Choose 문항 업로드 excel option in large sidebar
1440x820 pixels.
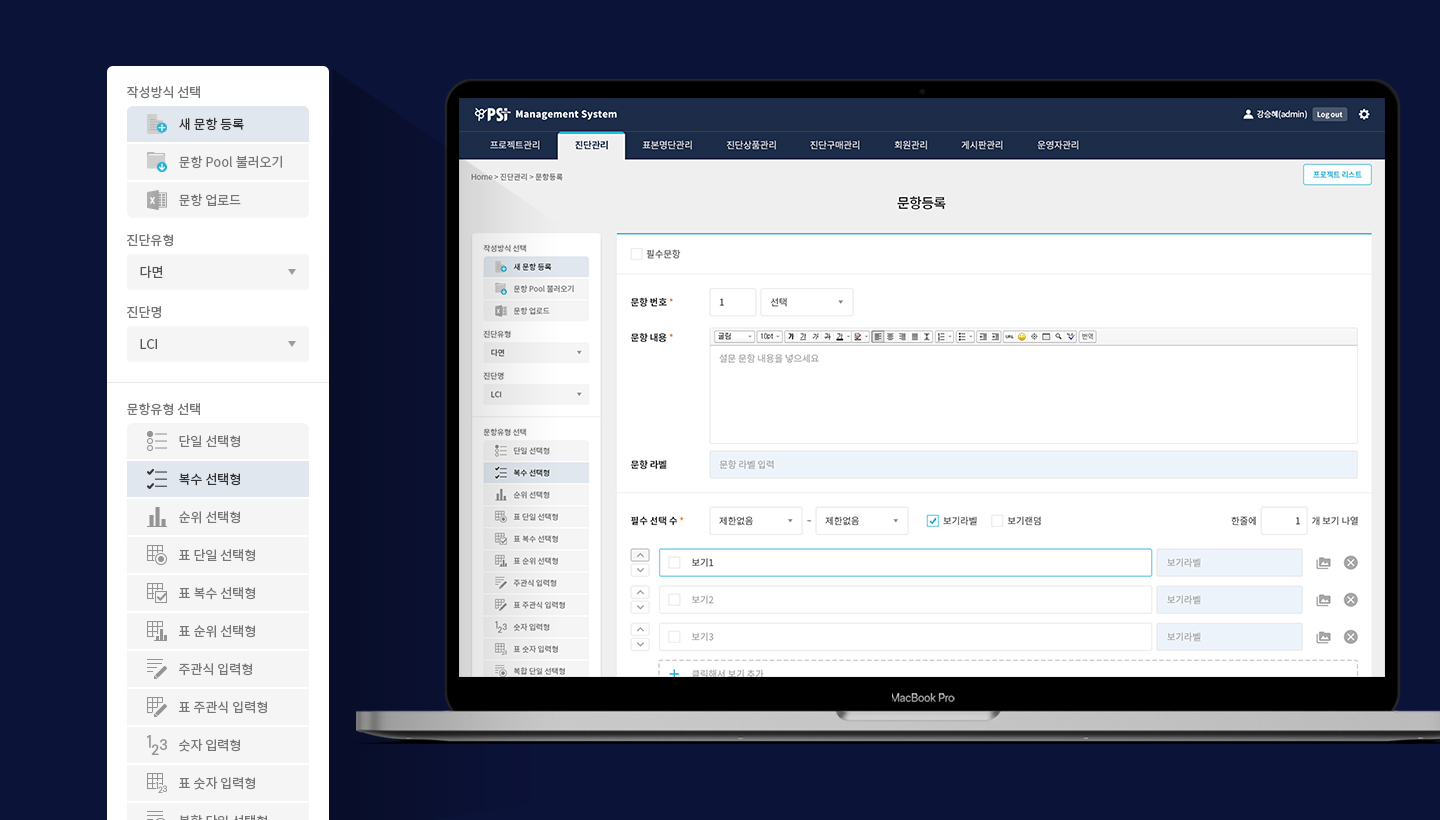218,200
